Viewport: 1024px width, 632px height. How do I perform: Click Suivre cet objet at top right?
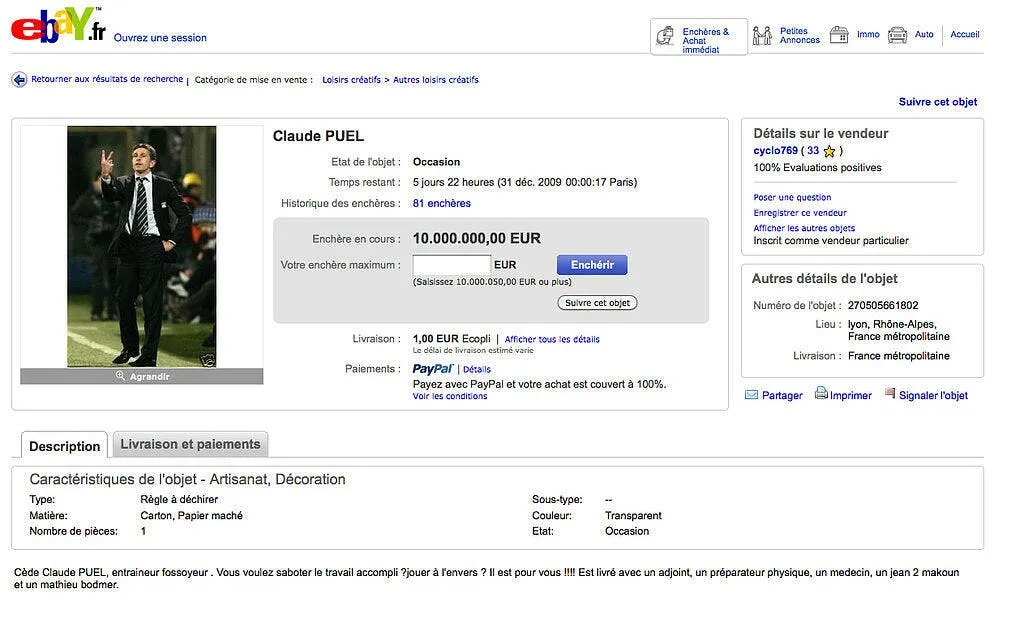tap(937, 101)
